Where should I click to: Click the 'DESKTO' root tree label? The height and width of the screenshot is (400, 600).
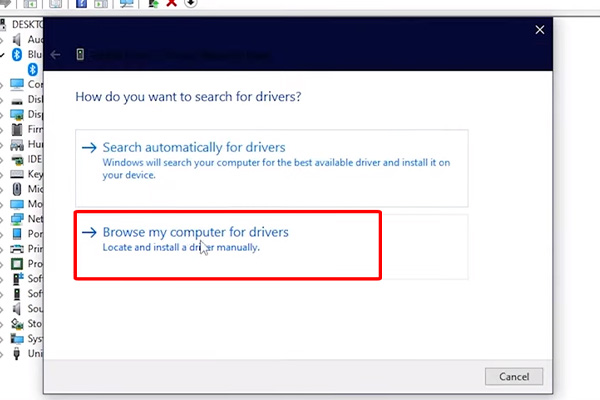point(28,24)
